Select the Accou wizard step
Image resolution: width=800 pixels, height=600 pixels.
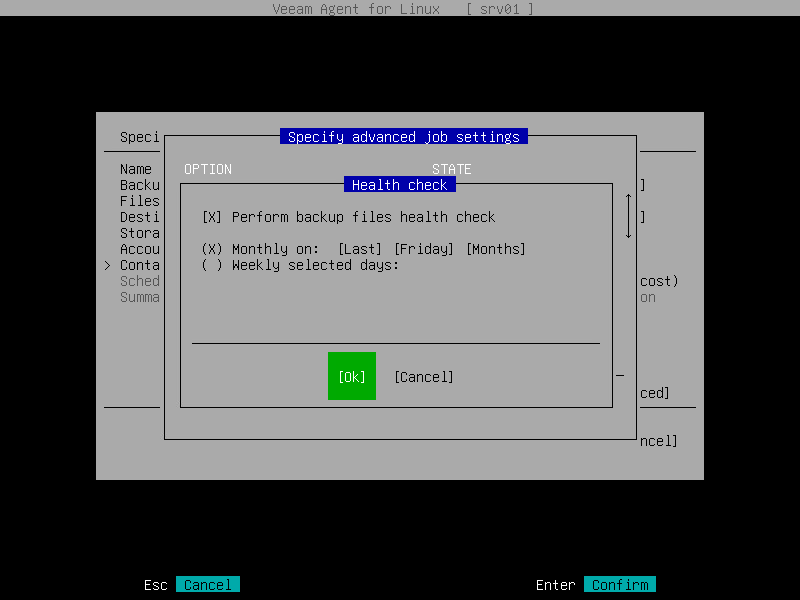click(x=140, y=249)
